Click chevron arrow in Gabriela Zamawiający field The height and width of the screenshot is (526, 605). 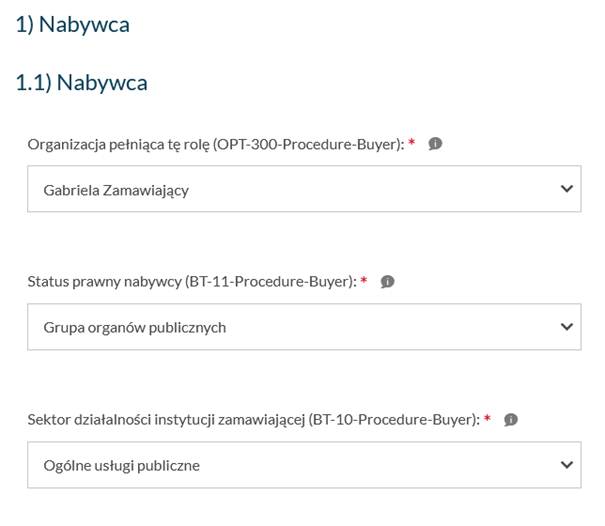567,189
